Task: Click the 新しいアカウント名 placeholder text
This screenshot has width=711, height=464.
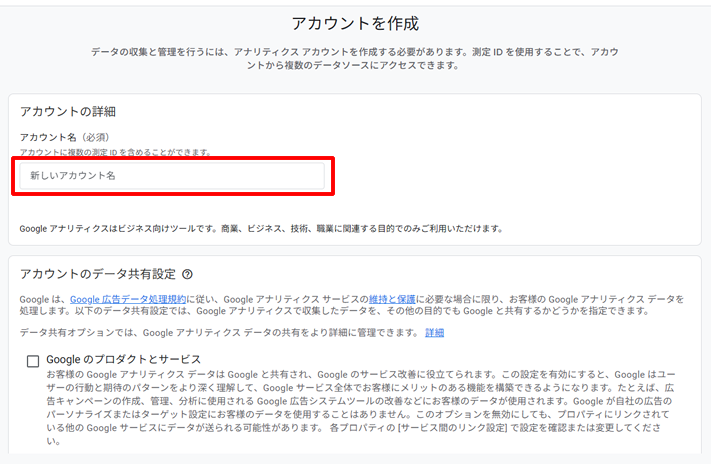Action: tap(73, 176)
